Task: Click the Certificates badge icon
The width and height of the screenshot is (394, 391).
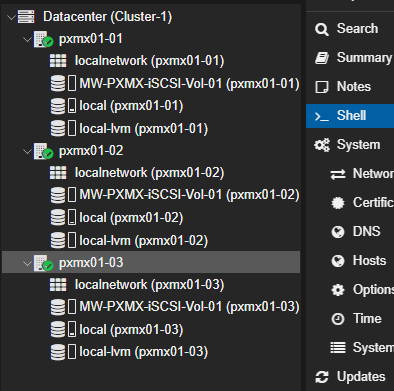Action: [338, 203]
